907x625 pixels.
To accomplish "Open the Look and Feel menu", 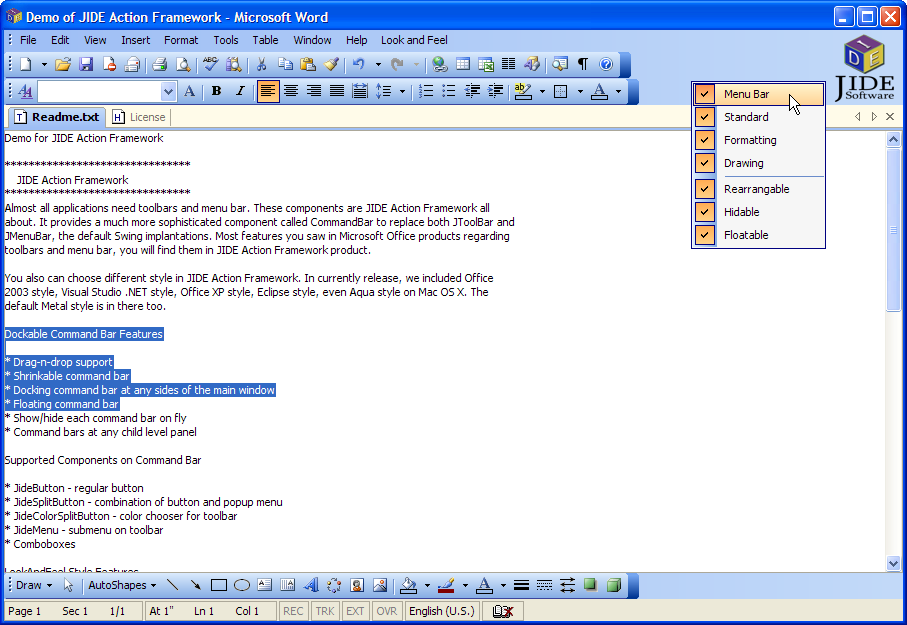I will tap(414, 40).
